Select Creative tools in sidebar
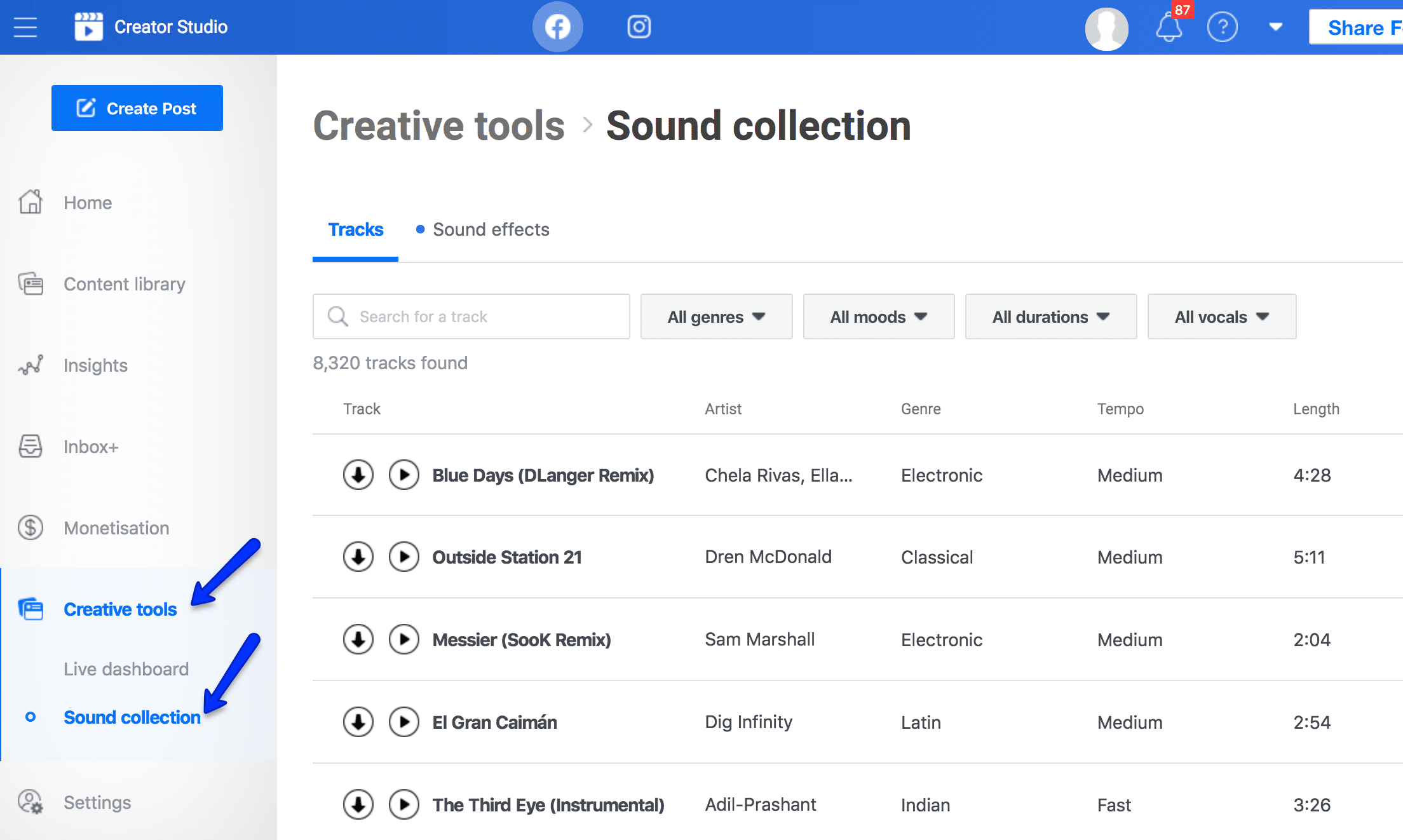The image size is (1403, 840). [120, 609]
